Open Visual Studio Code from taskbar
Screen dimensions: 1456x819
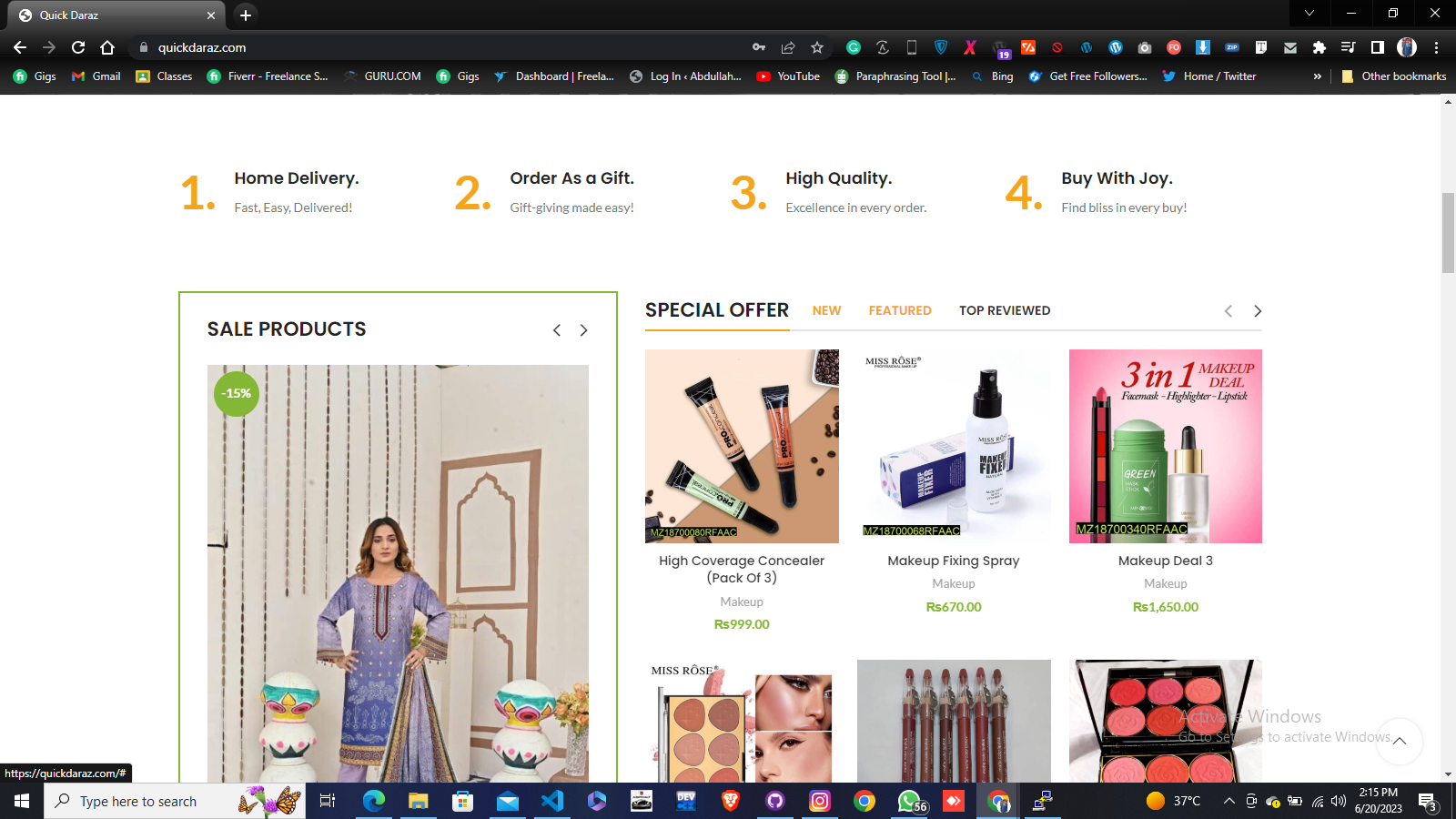tap(552, 801)
